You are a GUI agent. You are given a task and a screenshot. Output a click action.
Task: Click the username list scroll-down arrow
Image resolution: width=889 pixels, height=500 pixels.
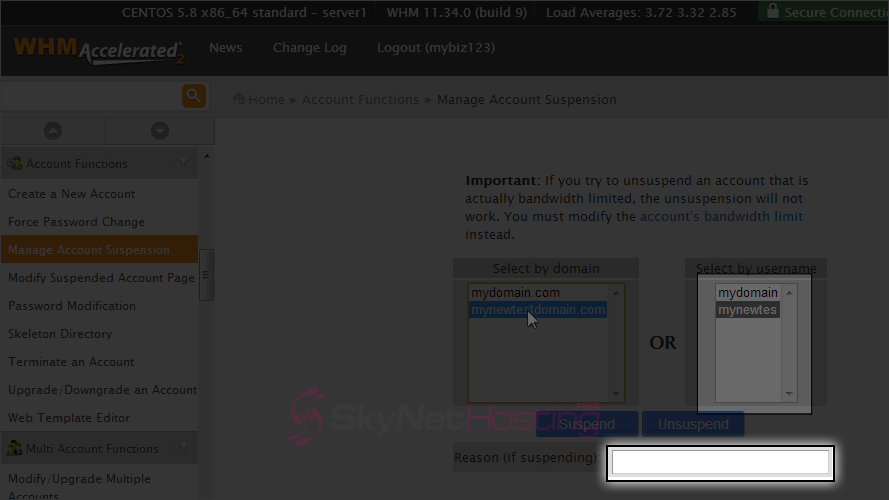point(789,393)
